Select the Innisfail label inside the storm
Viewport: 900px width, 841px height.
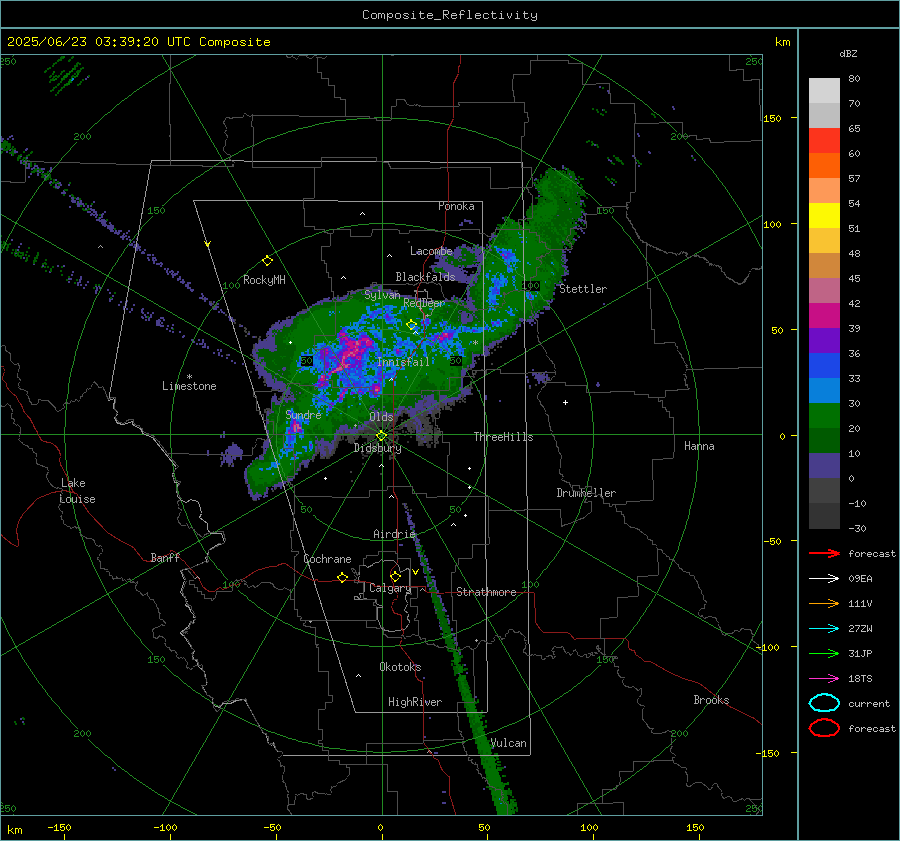point(403,362)
